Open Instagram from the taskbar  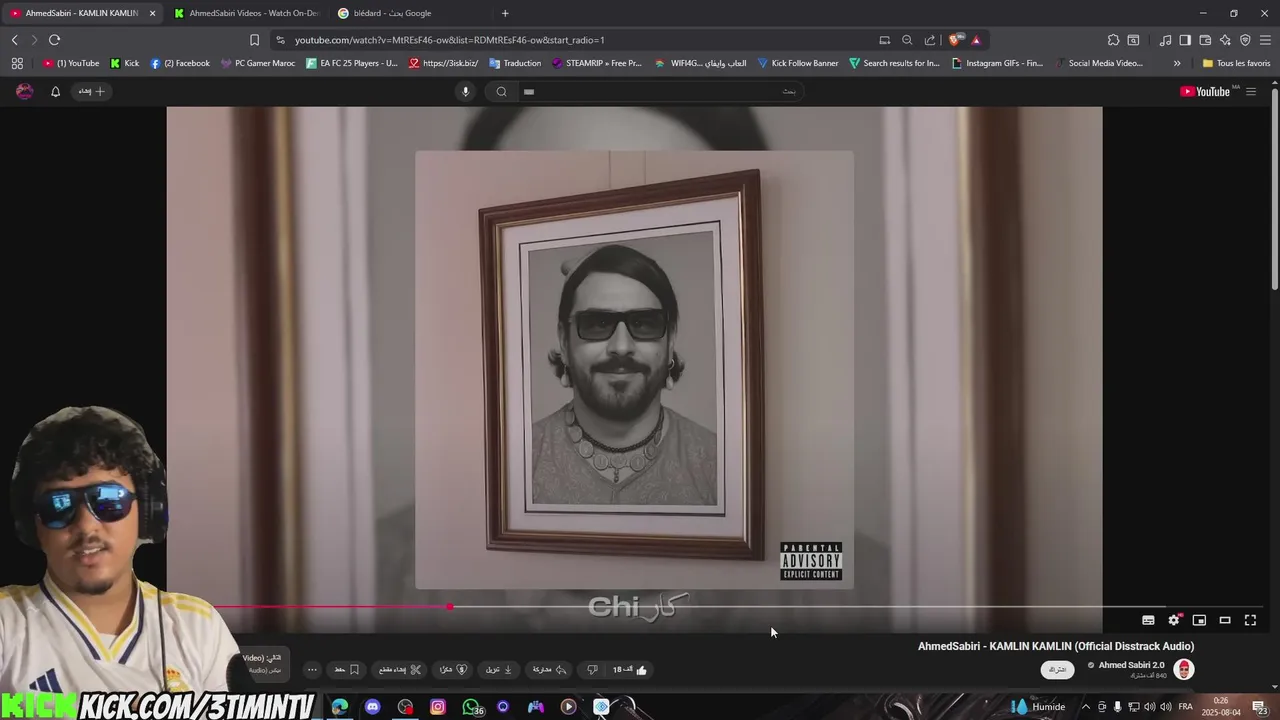[x=438, y=707]
